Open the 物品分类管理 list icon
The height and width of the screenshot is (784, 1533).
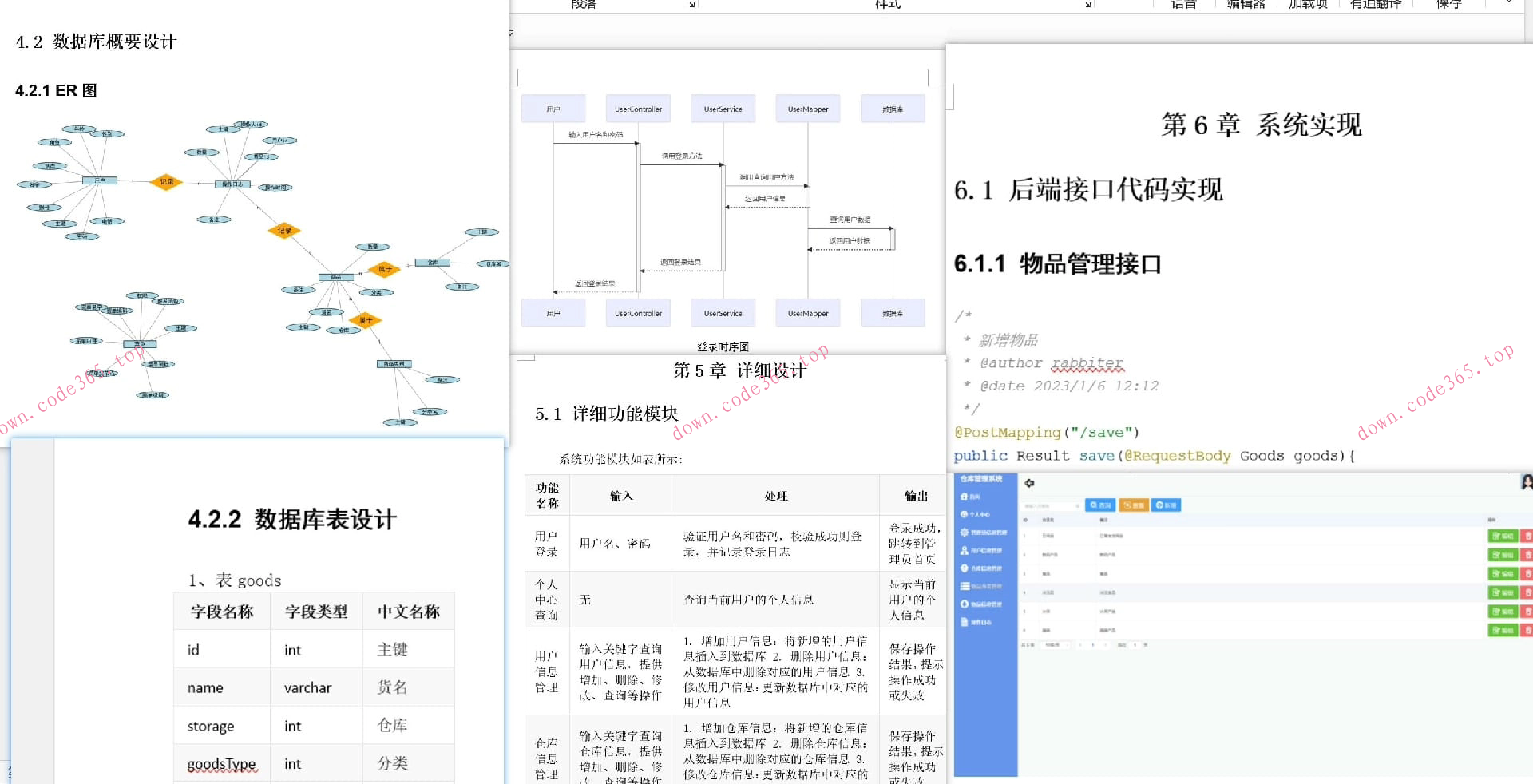[964, 587]
